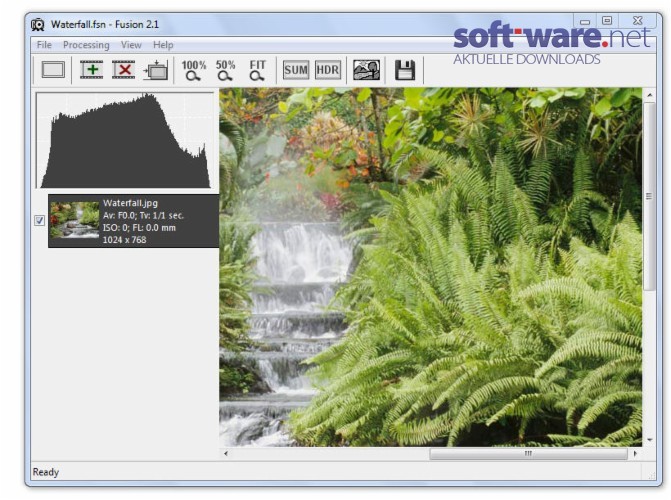Remove image with the red X icon
Image resolution: width=671 pixels, height=500 pixels.
(x=124, y=70)
